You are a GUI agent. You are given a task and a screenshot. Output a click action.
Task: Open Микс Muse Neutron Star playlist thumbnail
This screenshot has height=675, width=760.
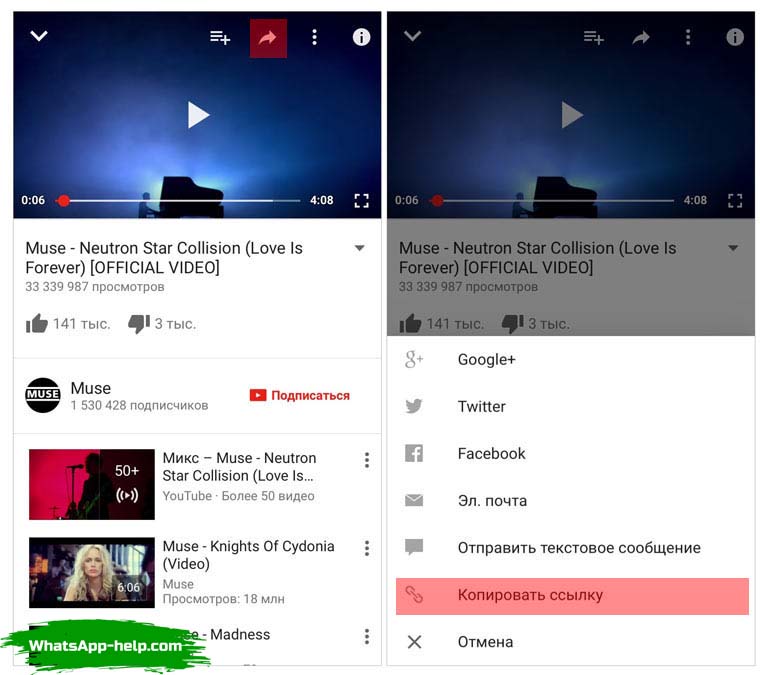coord(92,484)
